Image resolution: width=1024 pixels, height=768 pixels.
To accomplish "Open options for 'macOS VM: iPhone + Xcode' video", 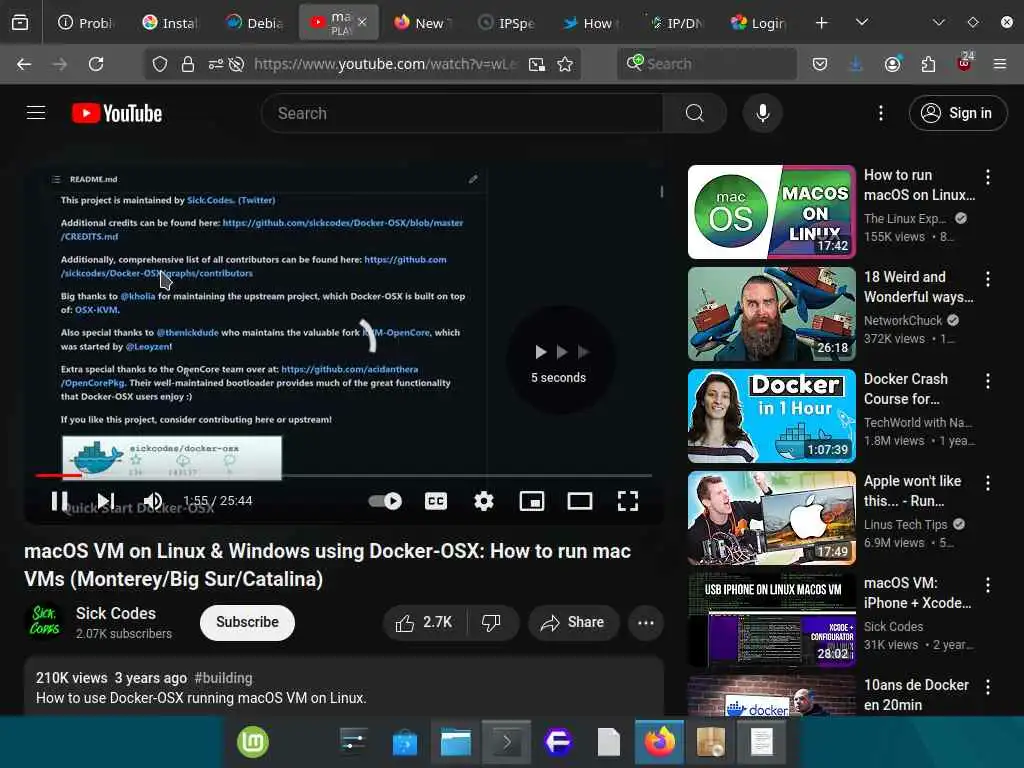I will (988, 584).
